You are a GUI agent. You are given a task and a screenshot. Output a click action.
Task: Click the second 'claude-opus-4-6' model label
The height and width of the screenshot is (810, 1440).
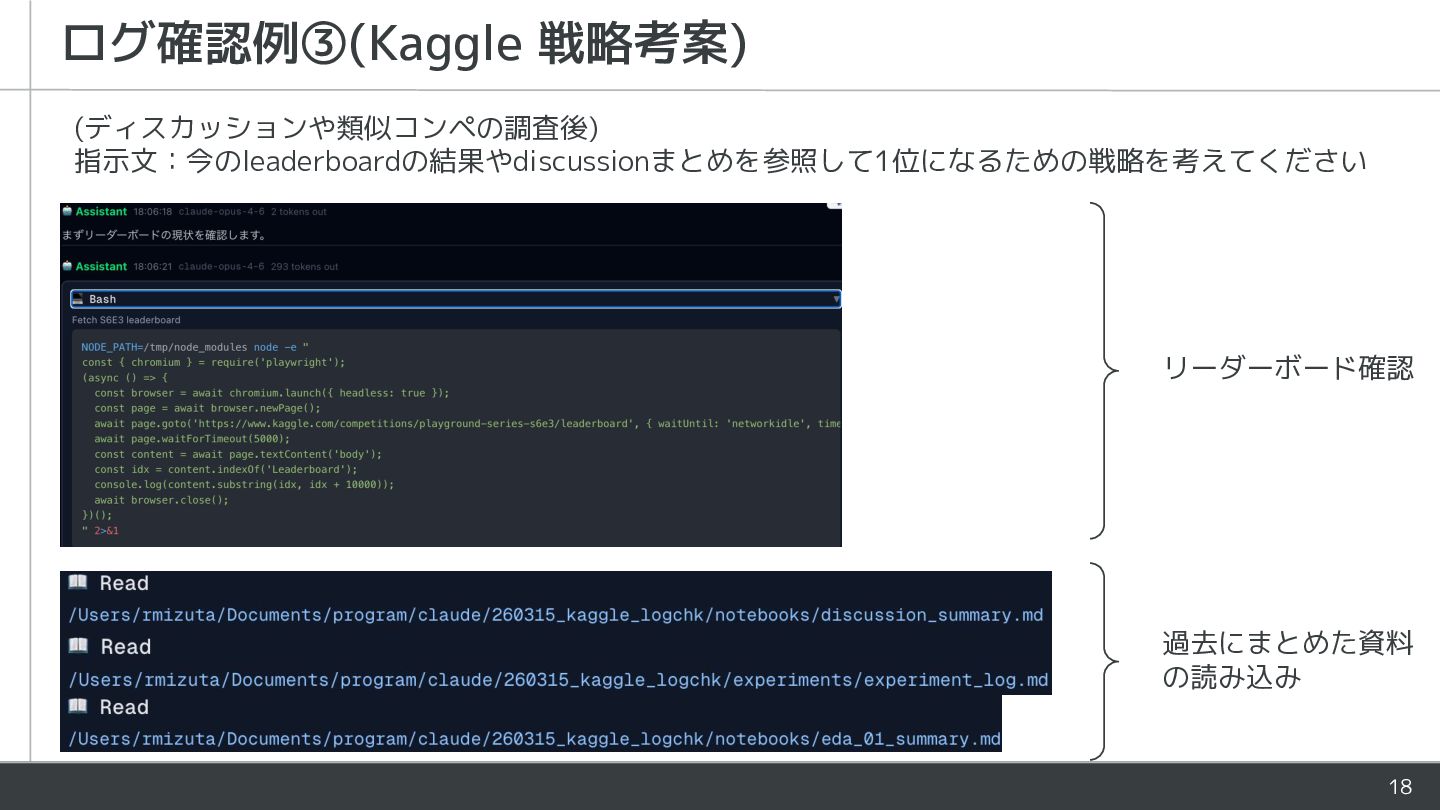[221, 267]
